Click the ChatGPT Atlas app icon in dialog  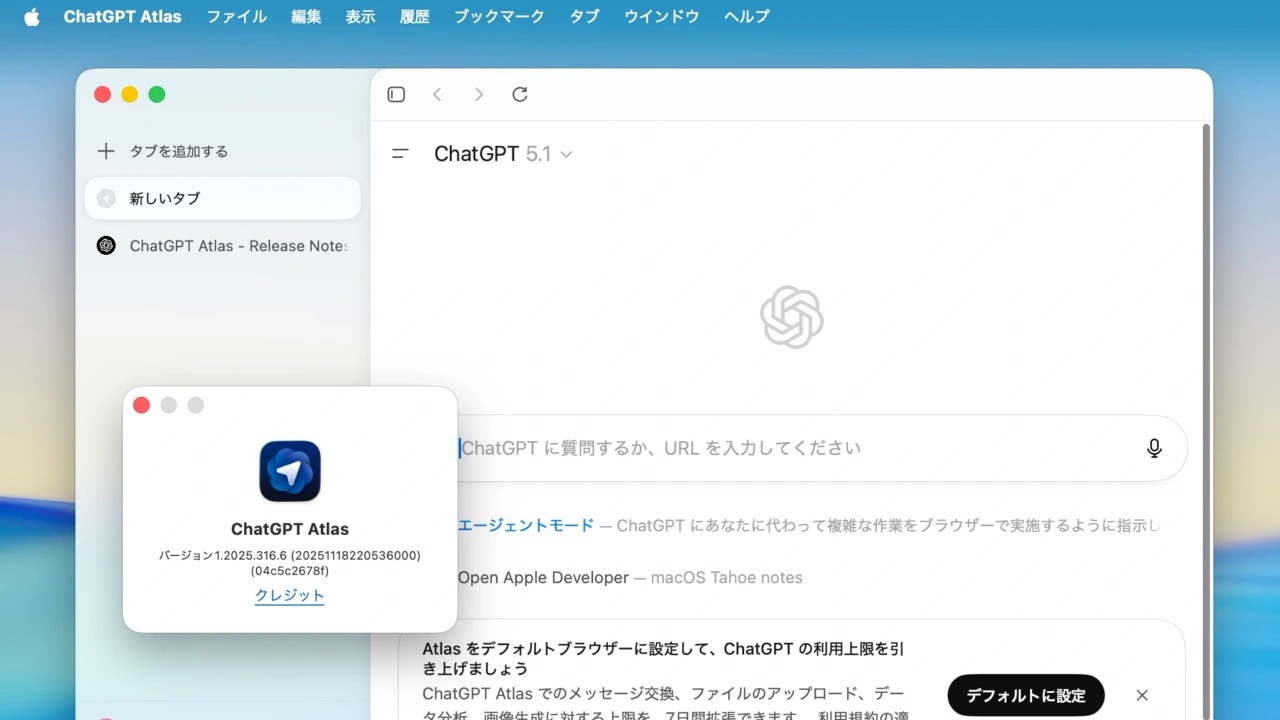pyautogui.click(x=290, y=471)
